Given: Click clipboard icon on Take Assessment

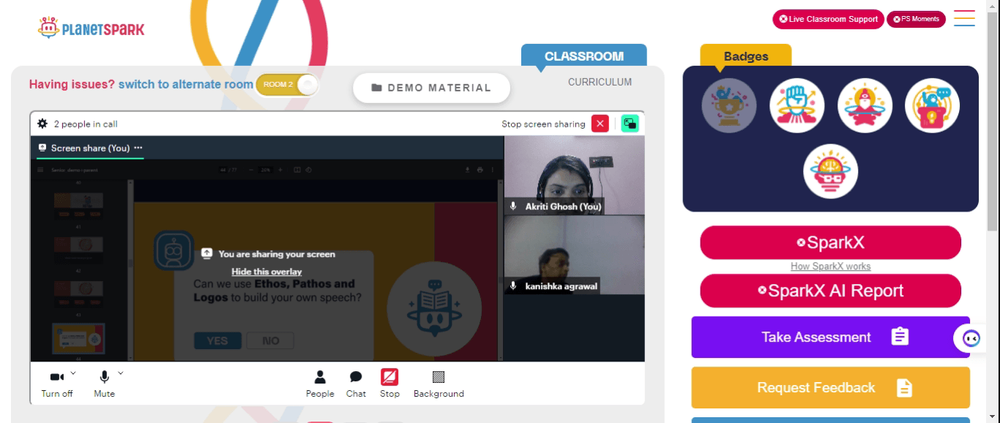Looking at the screenshot, I should coord(900,337).
